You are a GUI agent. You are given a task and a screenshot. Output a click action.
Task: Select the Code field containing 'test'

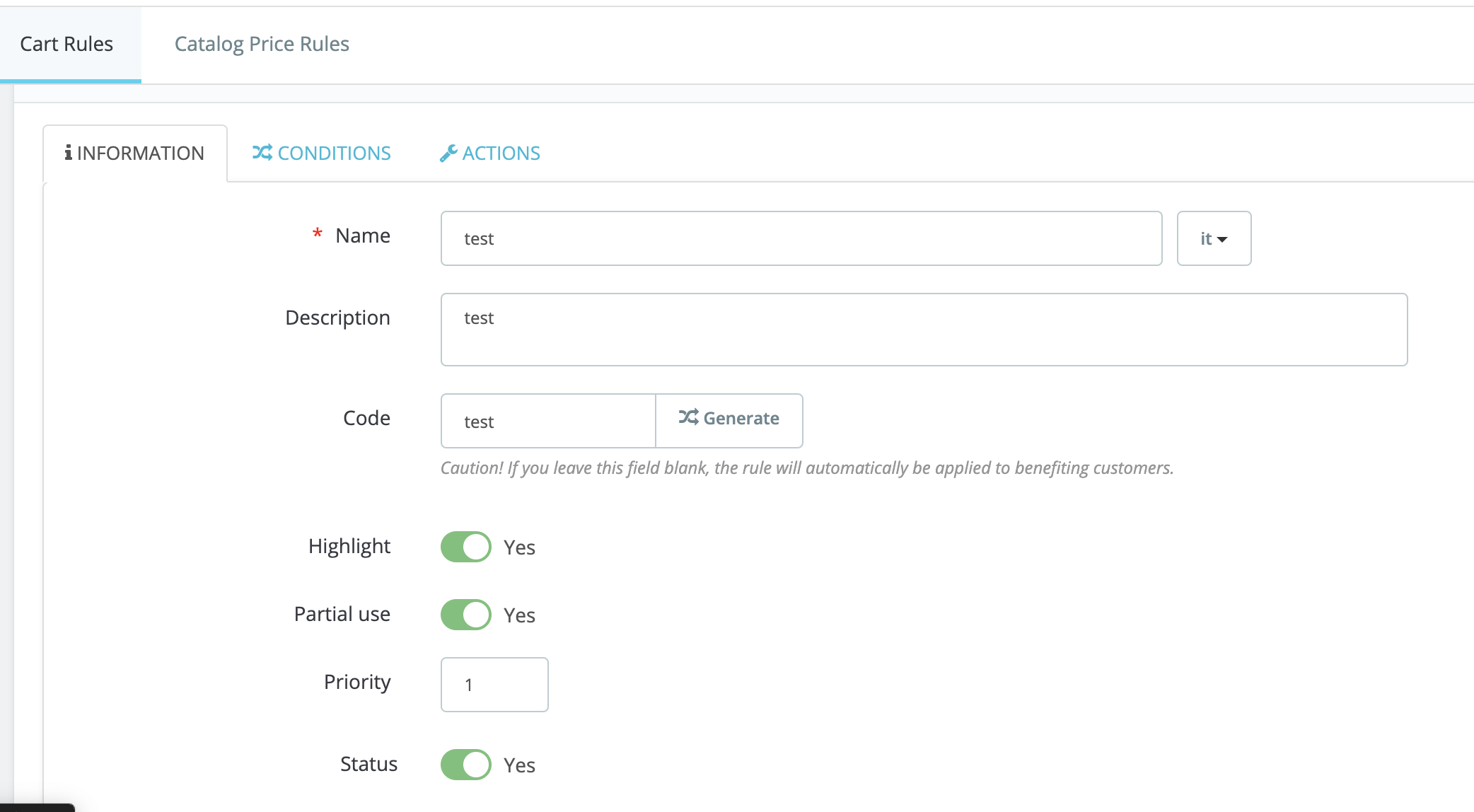(547, 420)
